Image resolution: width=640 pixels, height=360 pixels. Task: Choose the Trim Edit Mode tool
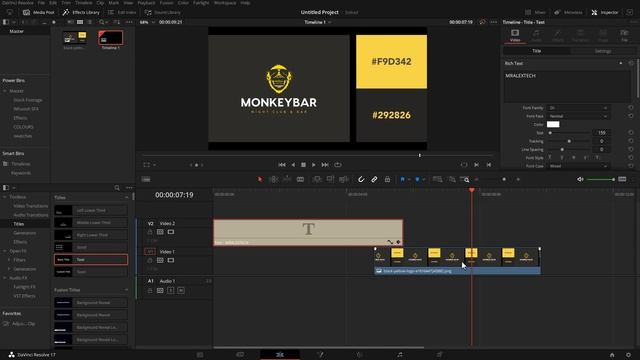273,179
